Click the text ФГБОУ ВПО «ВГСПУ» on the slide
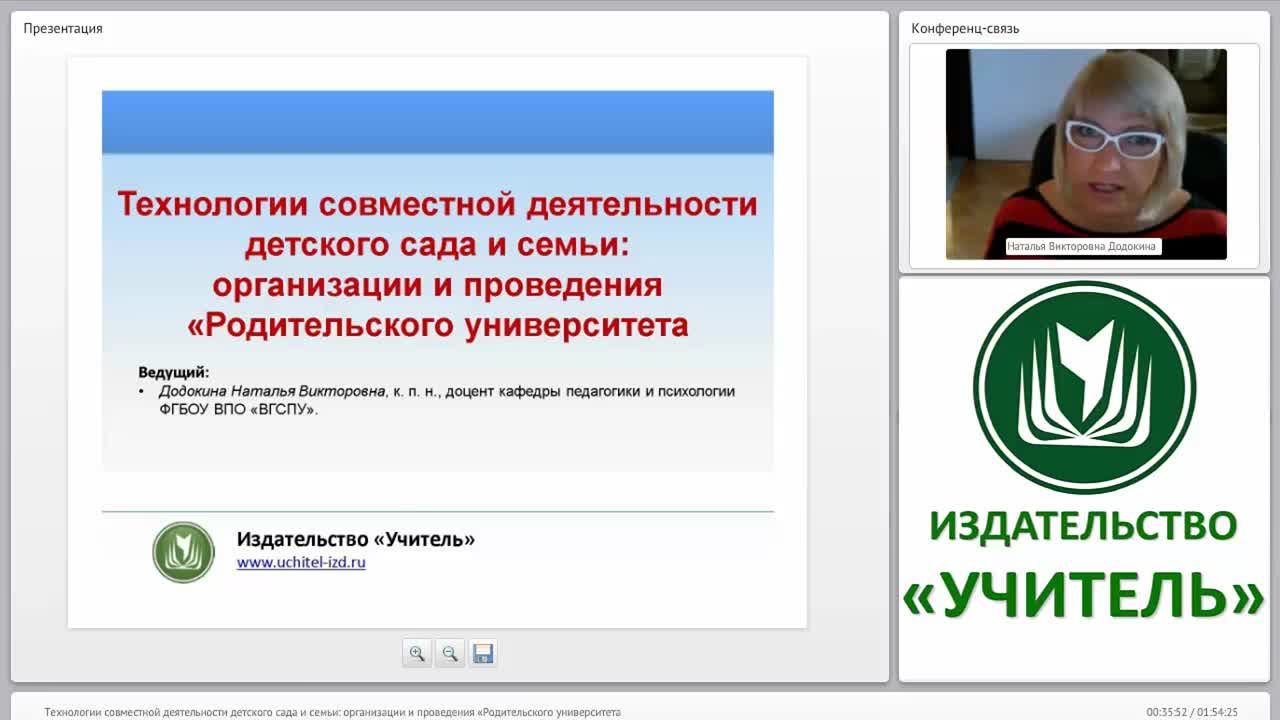This screenshot has width=1280, height=720. (237, 409)
